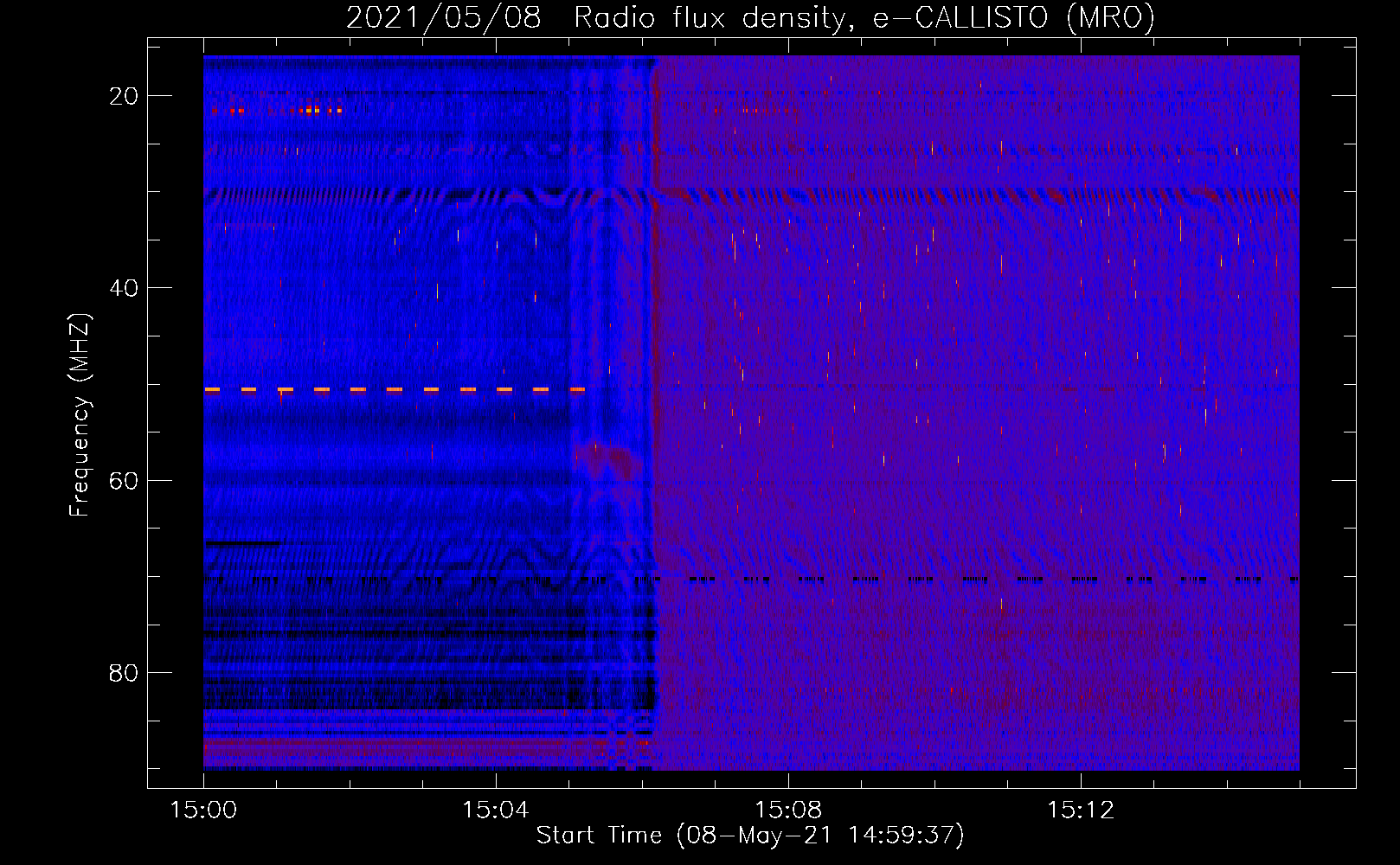Click the 80 MHz frequency tick label
The height and width of the screenshot is (865, 1400).
pyautogui.click(x=124, y=672)
